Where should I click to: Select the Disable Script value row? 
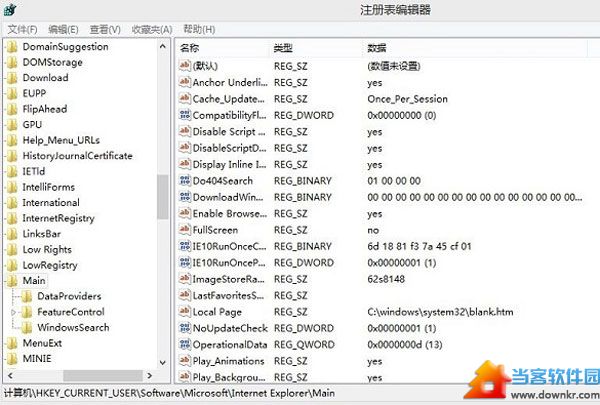[x=381, y=132]
